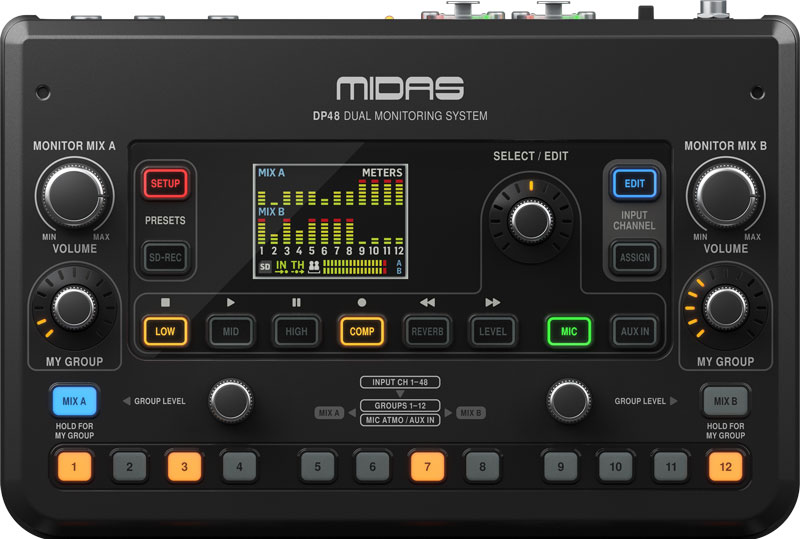Viewport: 800px width, 539px height.
Task: Click the MIC ATMO / AUX IN label
Action: [400, 420]
